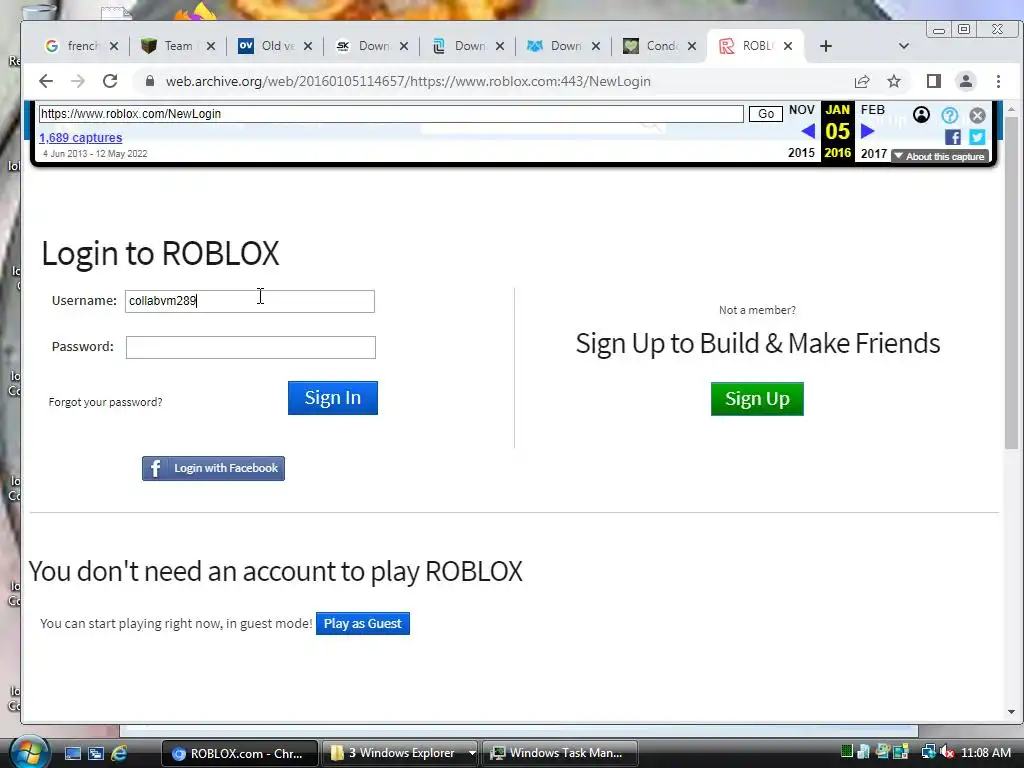Open Windows Task Manager taskbar button

click(560, 753)
